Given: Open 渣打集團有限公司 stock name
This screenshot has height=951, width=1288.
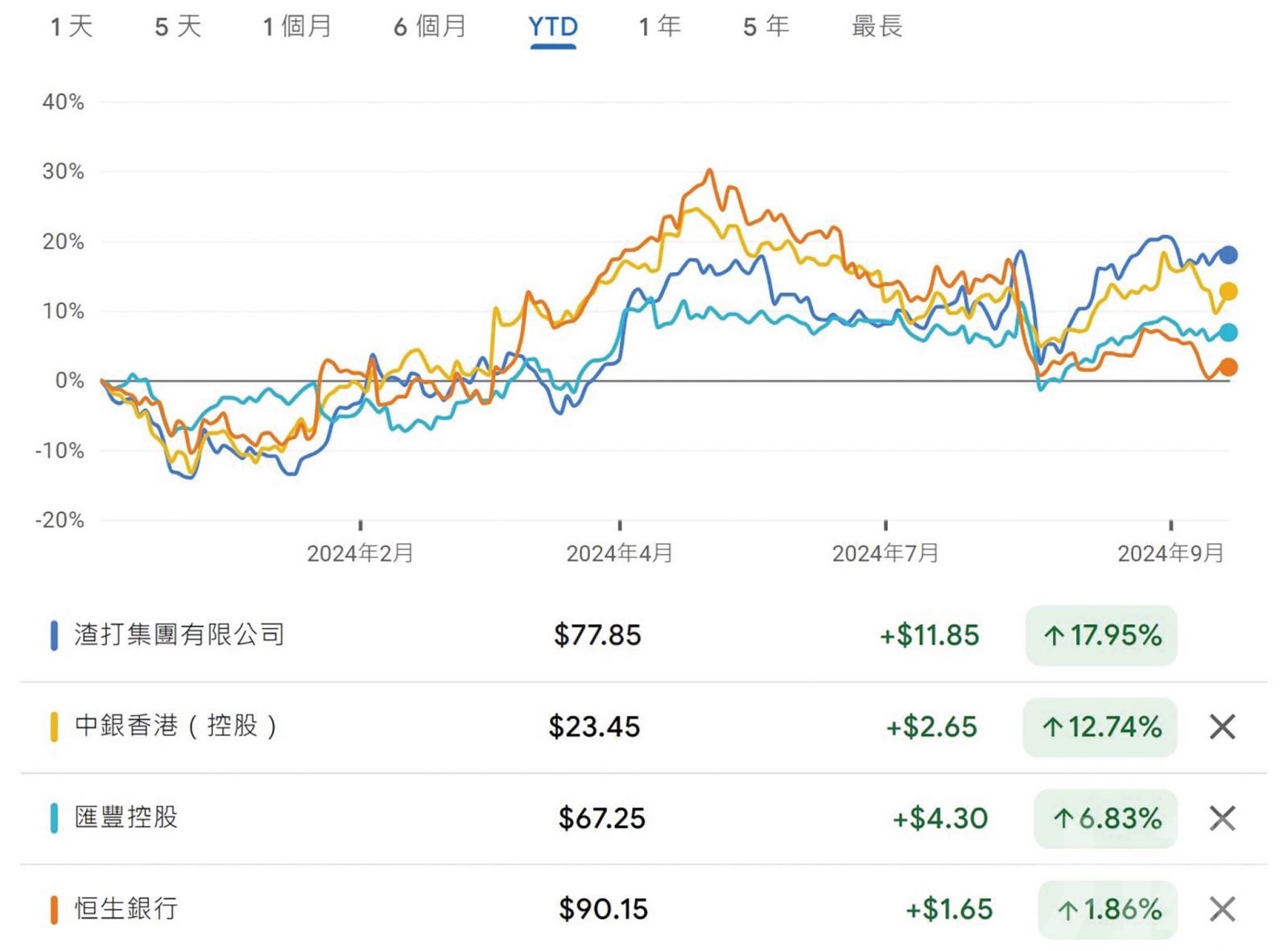Looking at the screenshot, I should [x=180, y=635].
